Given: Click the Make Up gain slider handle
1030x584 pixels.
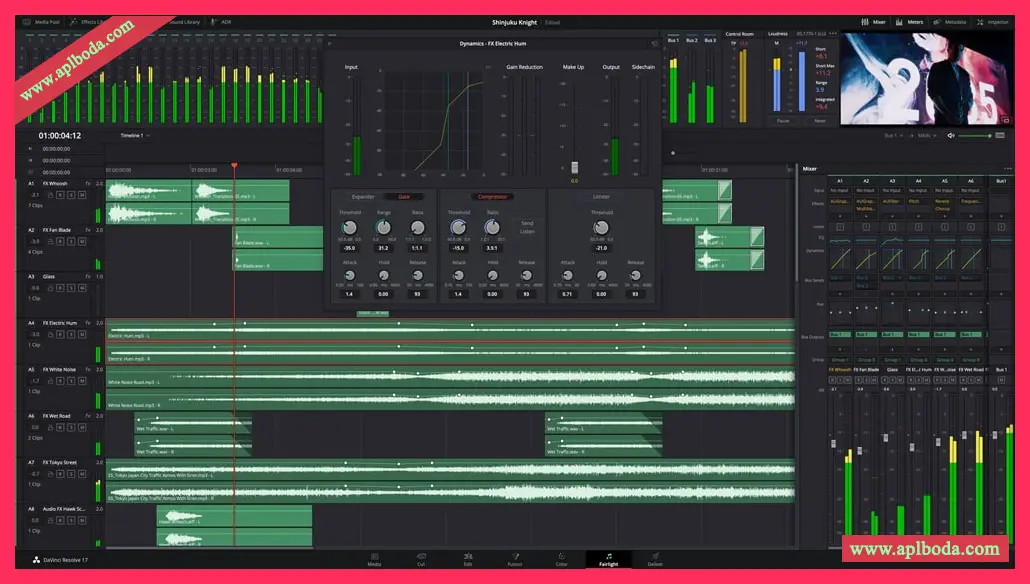Looking at the screenshot, I should 574,168.
